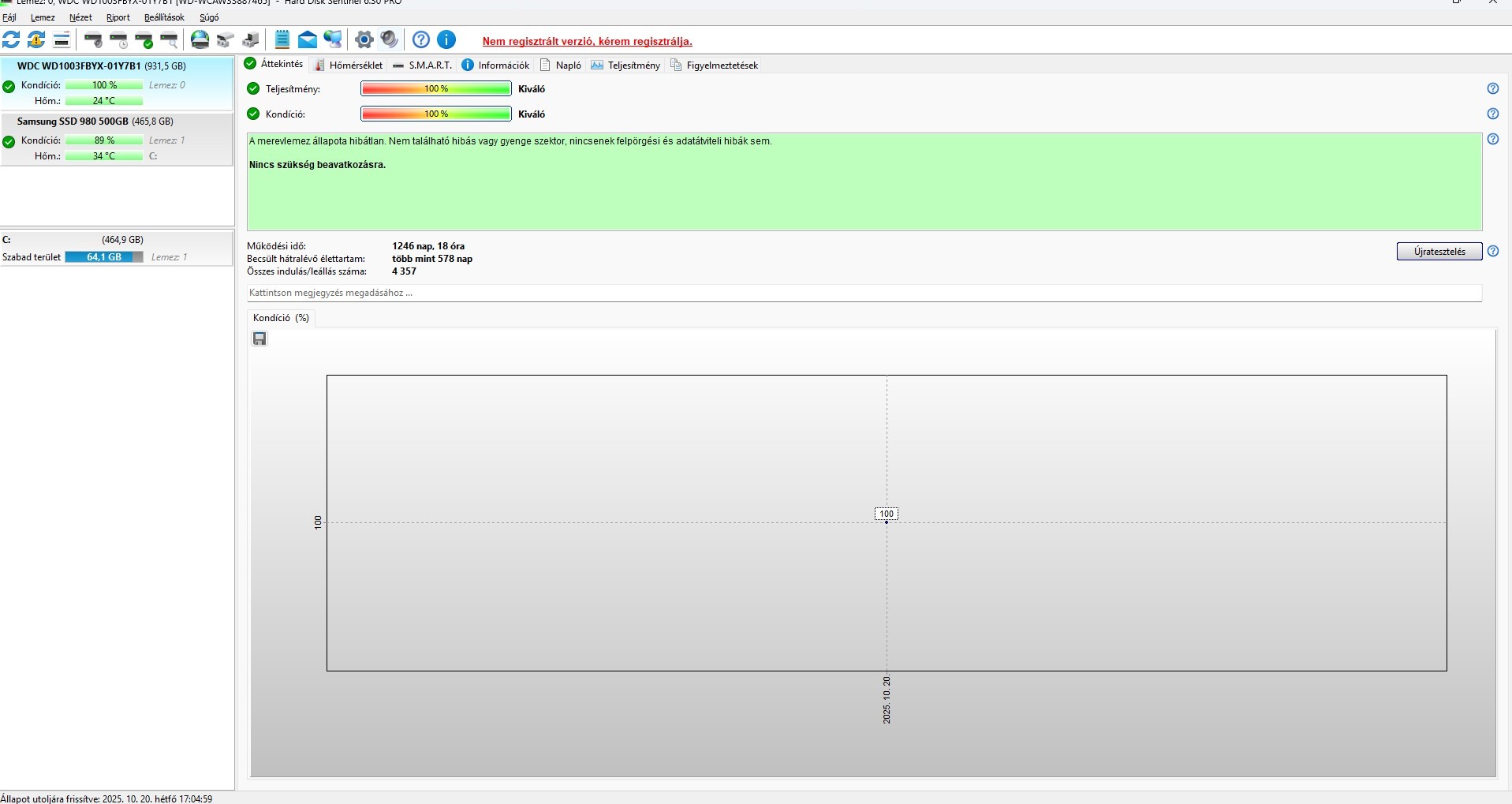Click the '4 357' start/stop count value
The image size is (1512, 804).
coord(405,271)
